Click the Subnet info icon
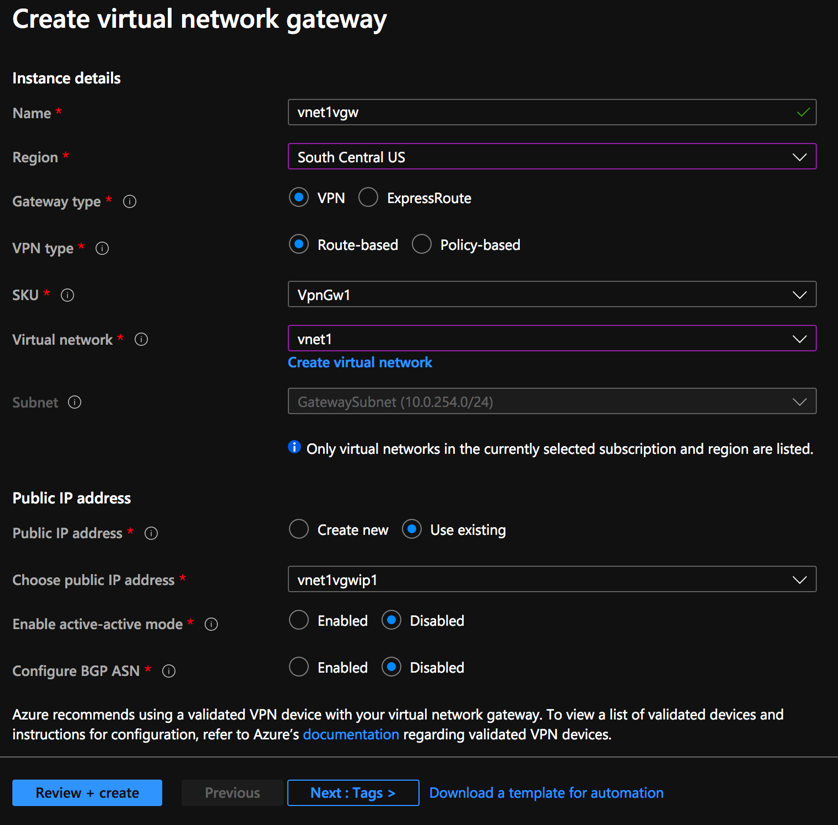 pyautogui.click(x=75, y=402)
